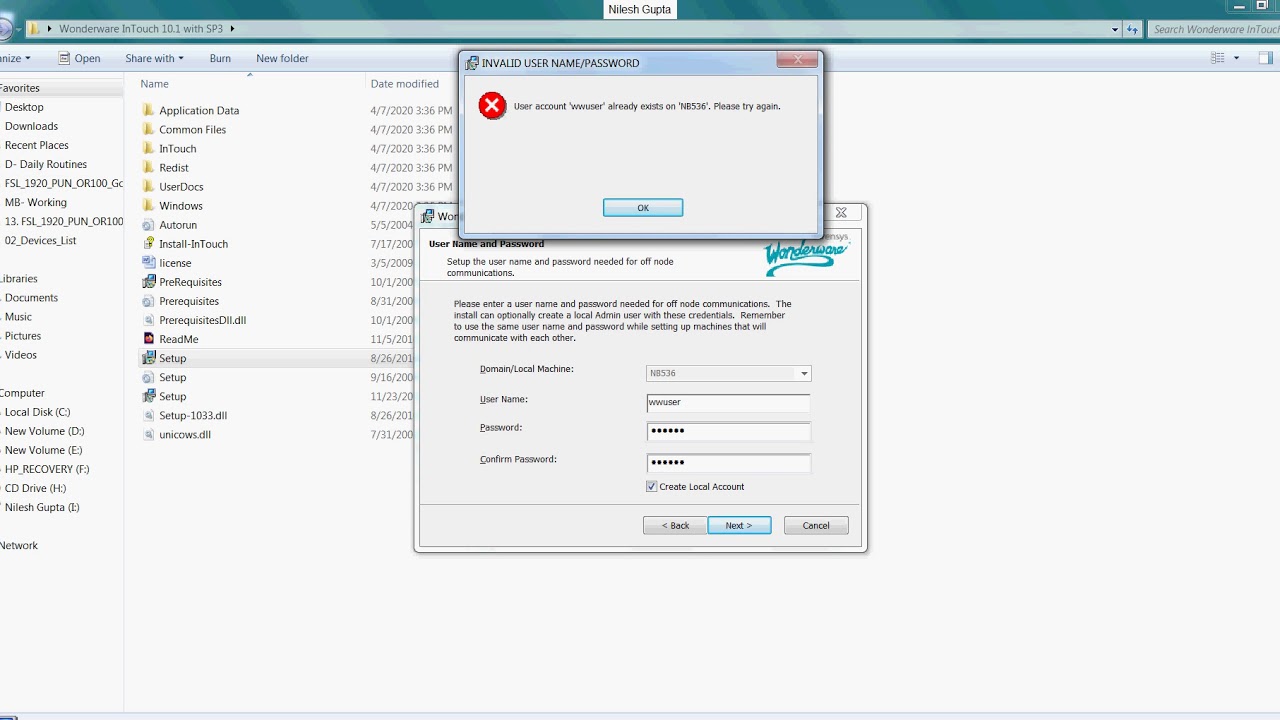
Task: Select the Setup-1033.dll file icon
Action: (148, 415)
